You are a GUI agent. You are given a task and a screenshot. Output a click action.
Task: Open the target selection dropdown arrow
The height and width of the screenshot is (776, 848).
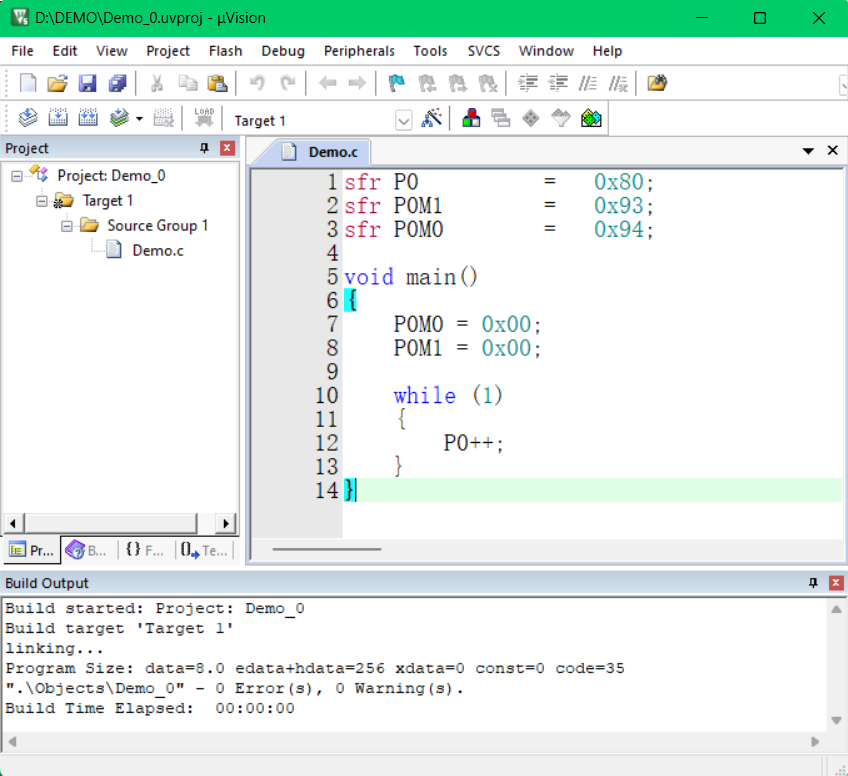403,121
